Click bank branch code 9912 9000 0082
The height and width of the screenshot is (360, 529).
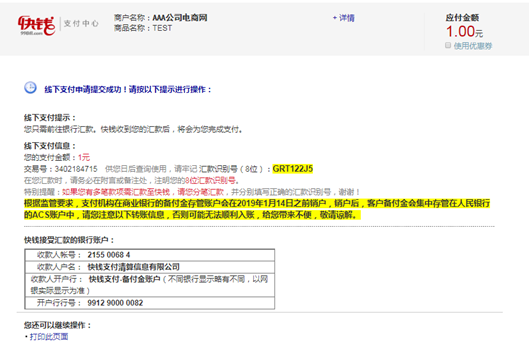tap(115, 303)
